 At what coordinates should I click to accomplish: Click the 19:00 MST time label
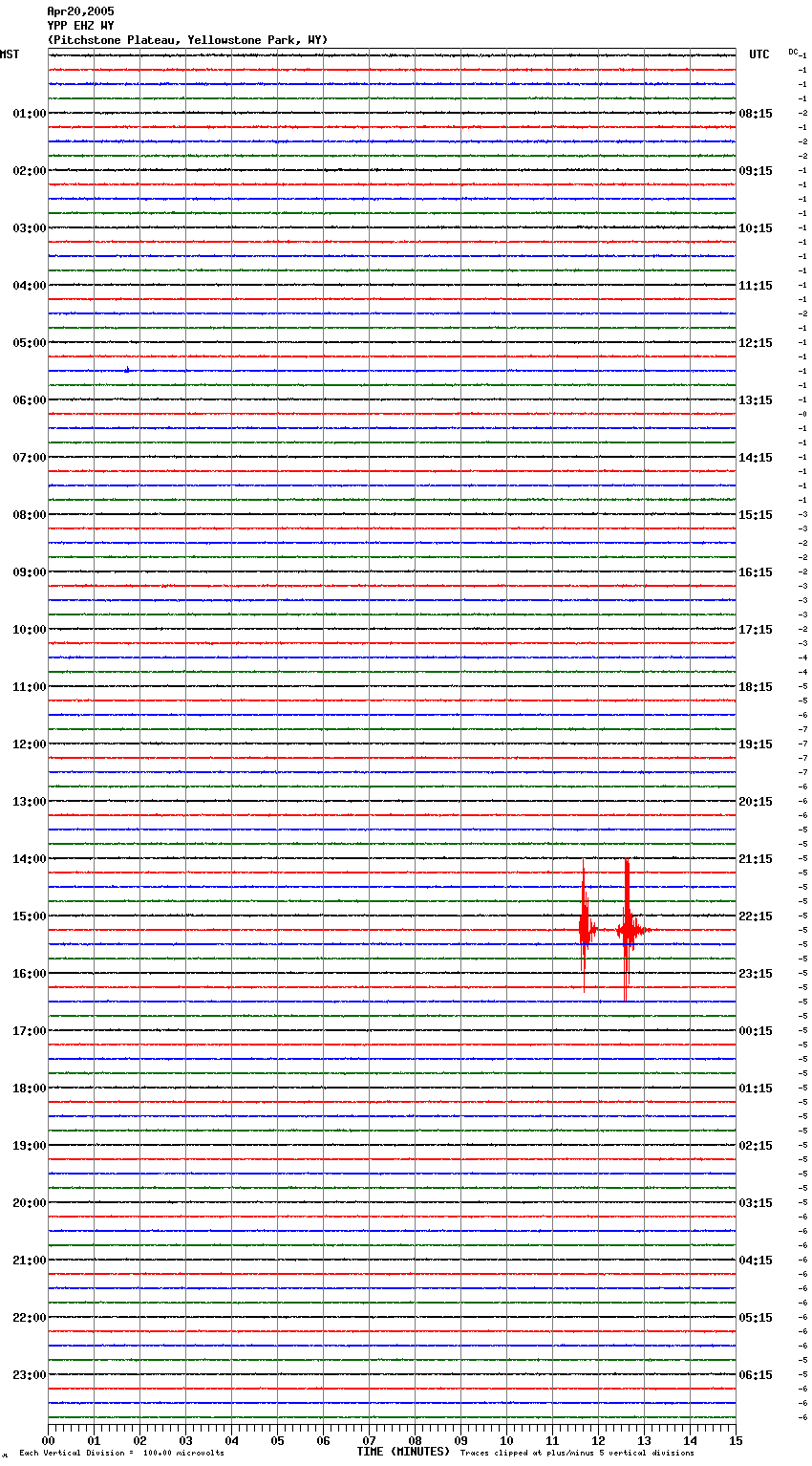29,1146
